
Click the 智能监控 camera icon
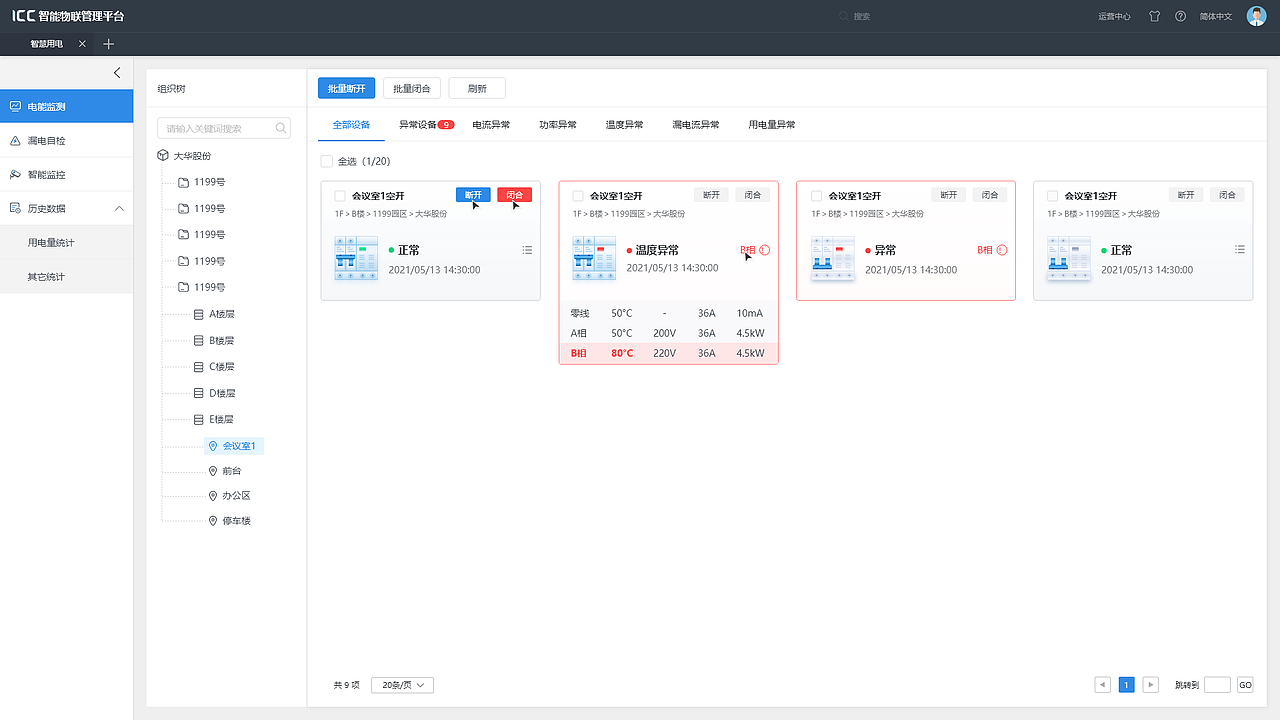[15, 175]
